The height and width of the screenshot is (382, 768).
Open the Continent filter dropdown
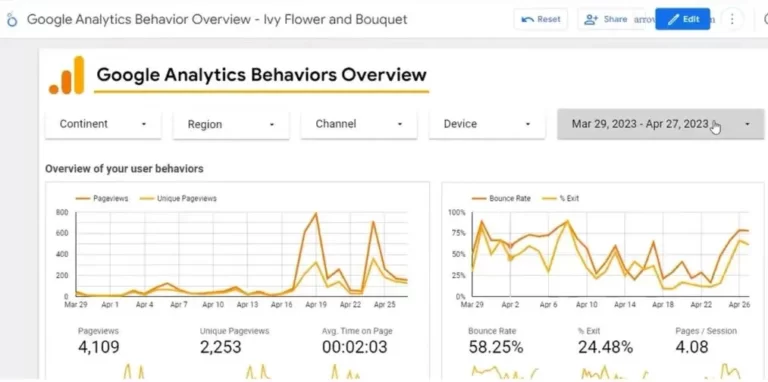coord(103,124)
